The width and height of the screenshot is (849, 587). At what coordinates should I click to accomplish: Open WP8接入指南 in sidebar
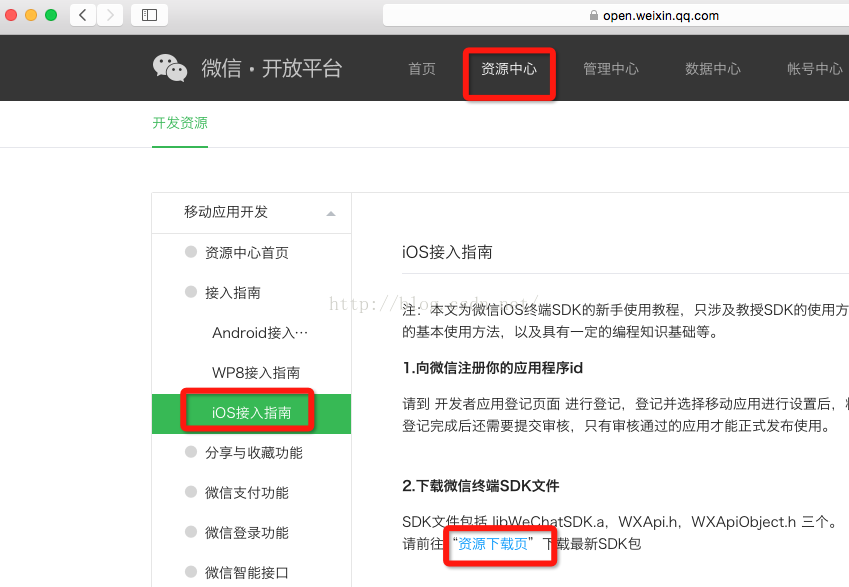pyautogui.click(x=256, y=373)
